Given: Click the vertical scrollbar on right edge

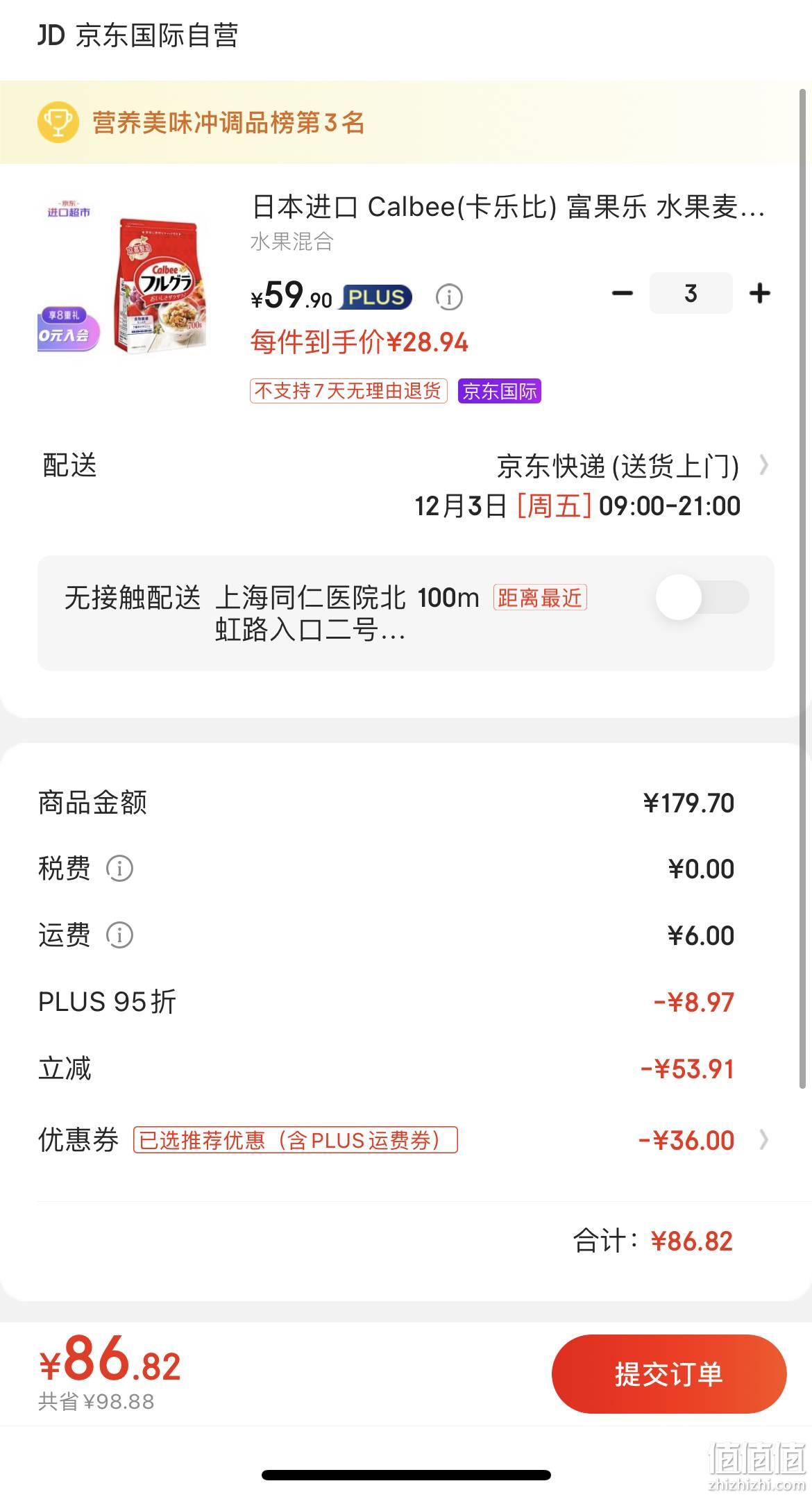Looking at the screenshot, I should click(x=803, y=590).
